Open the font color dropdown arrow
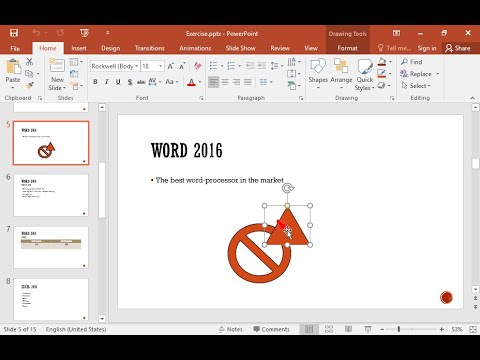The image size is (480, 360). [x=200, y=82]
